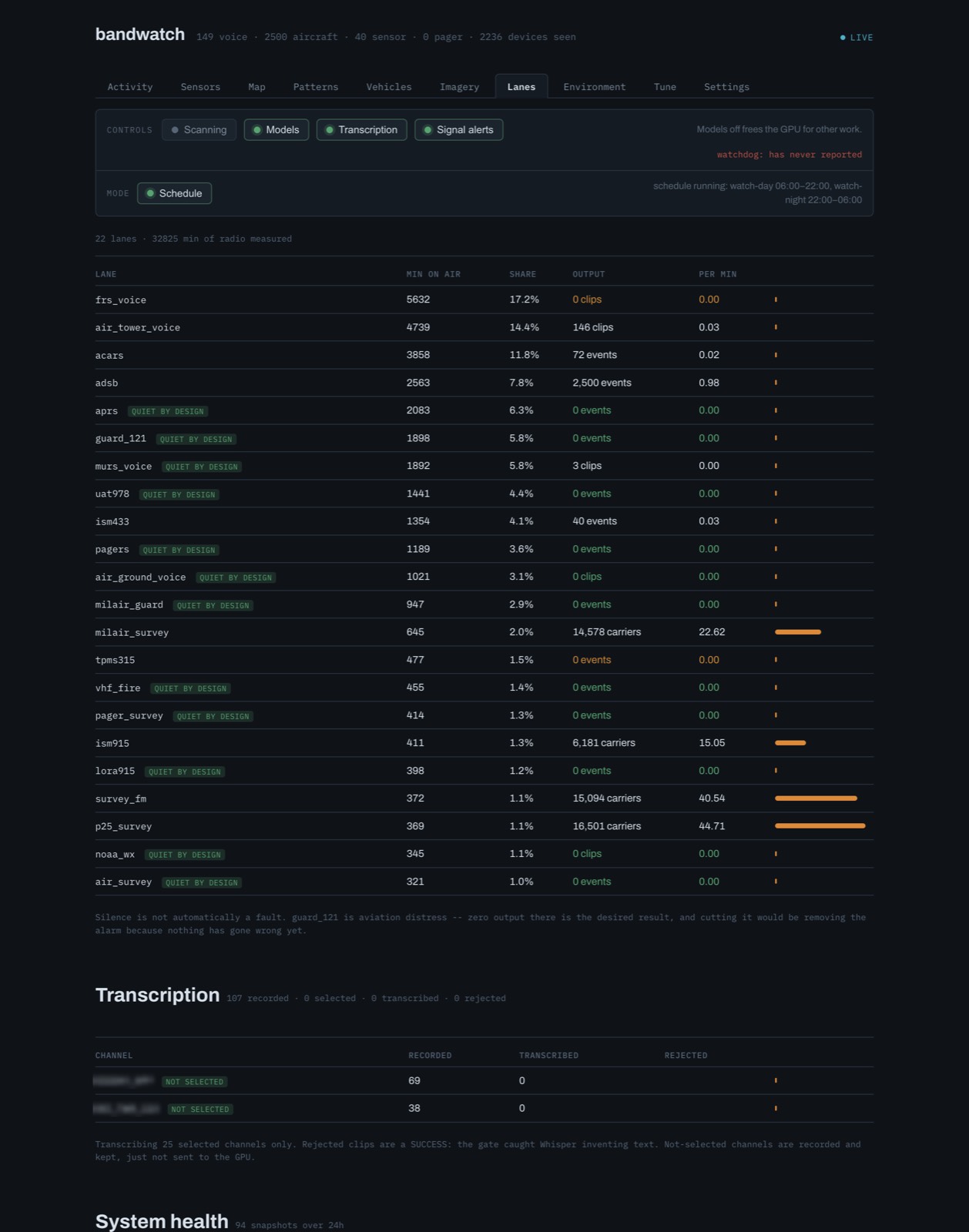Toggle Signal alerts off
The image size is (969, 1232).
(x=458, y=129)
